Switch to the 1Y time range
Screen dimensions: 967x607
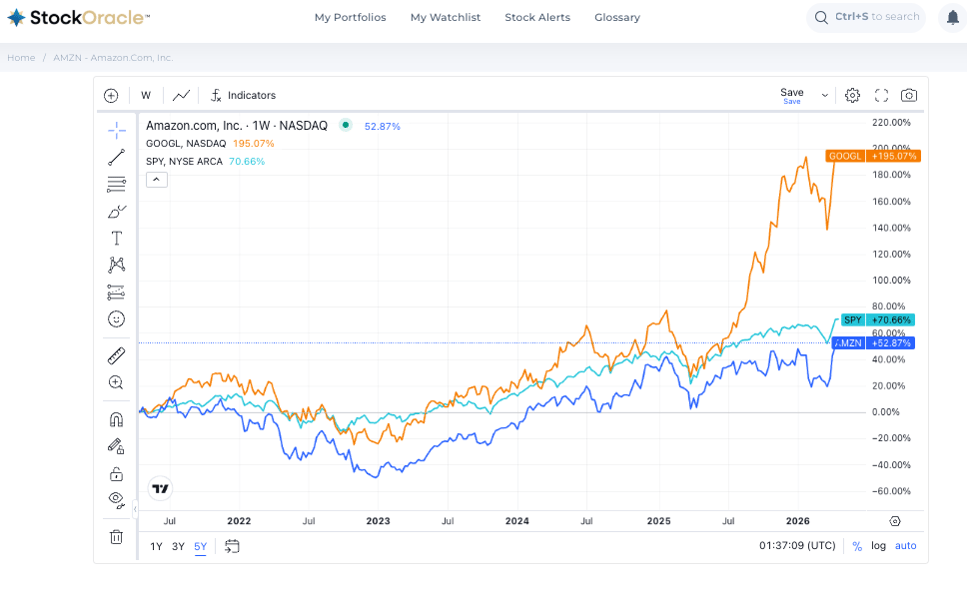pyautogui.click(x=156, y=546)
